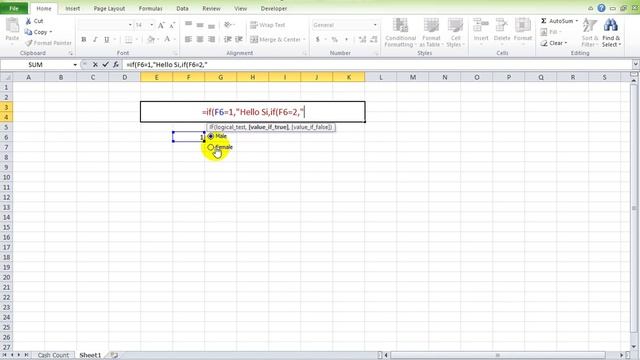Switch to the Developer tab

point(274,9)
